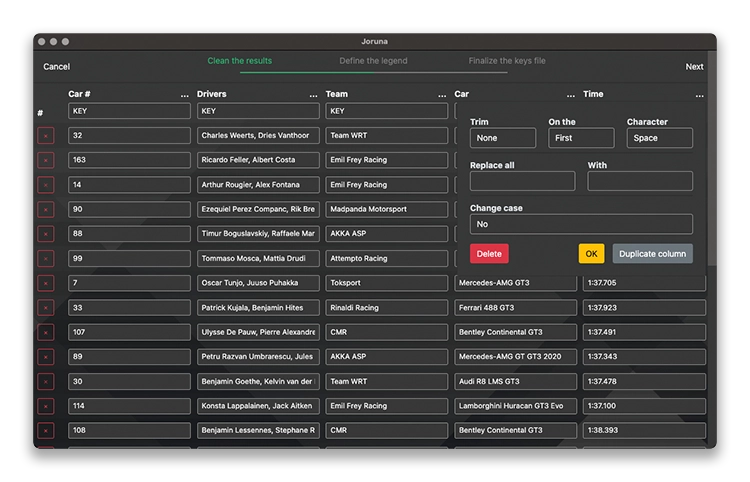Open the Change case dropdown
The height and width of the screenshot is (482, 750).
580,224
